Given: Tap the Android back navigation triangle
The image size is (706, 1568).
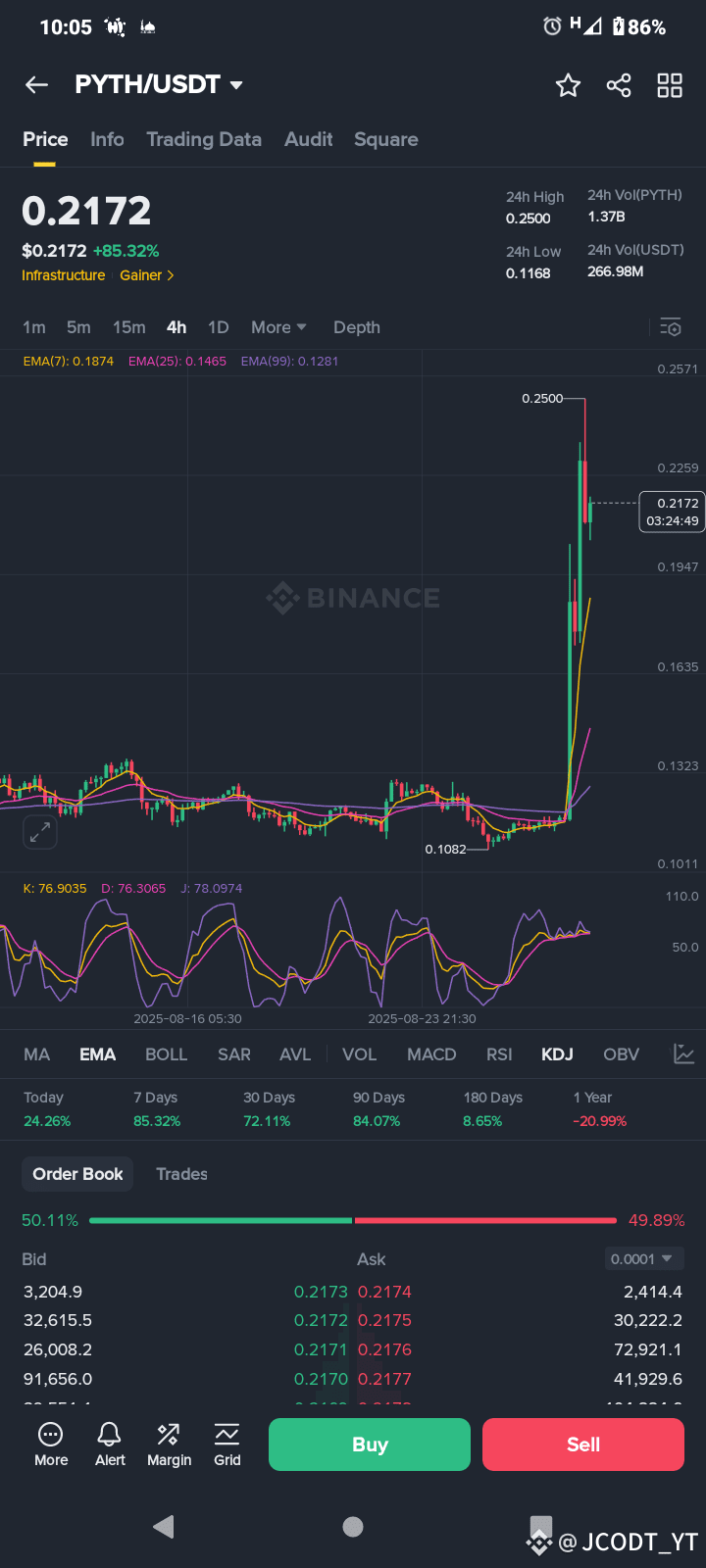Looking at the screenshot, I should tap(164, 1526).
